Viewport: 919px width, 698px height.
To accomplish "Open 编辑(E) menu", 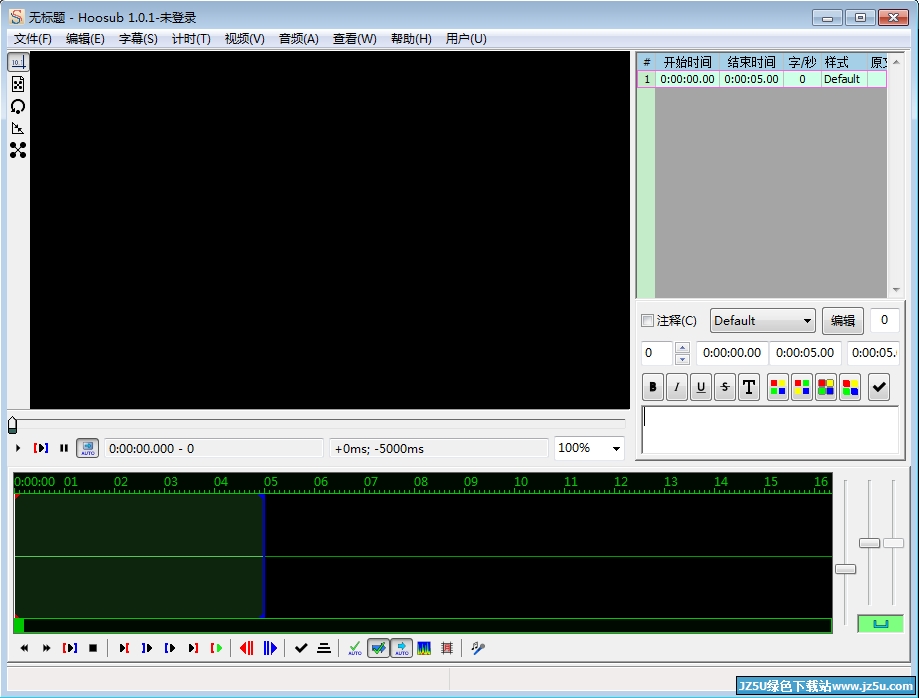I will (x=85, y=39).
